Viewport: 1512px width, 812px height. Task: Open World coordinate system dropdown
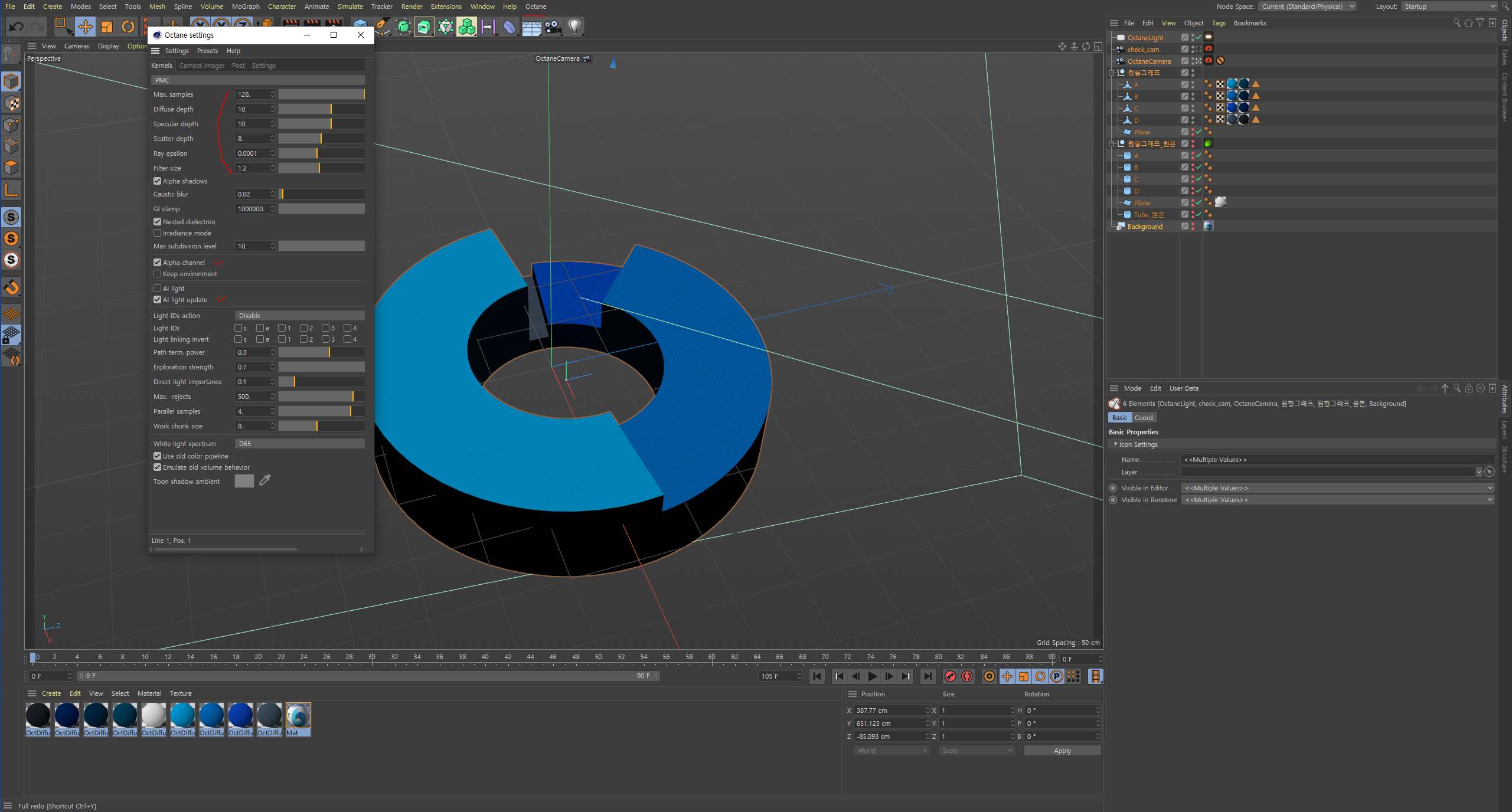tap(891, 751)
